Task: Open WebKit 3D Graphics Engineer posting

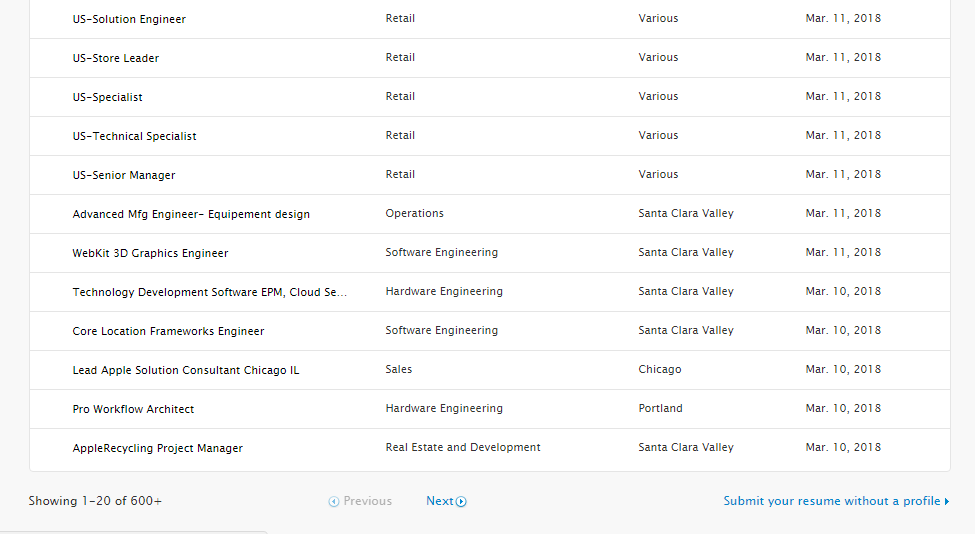Action: point(150,253)
